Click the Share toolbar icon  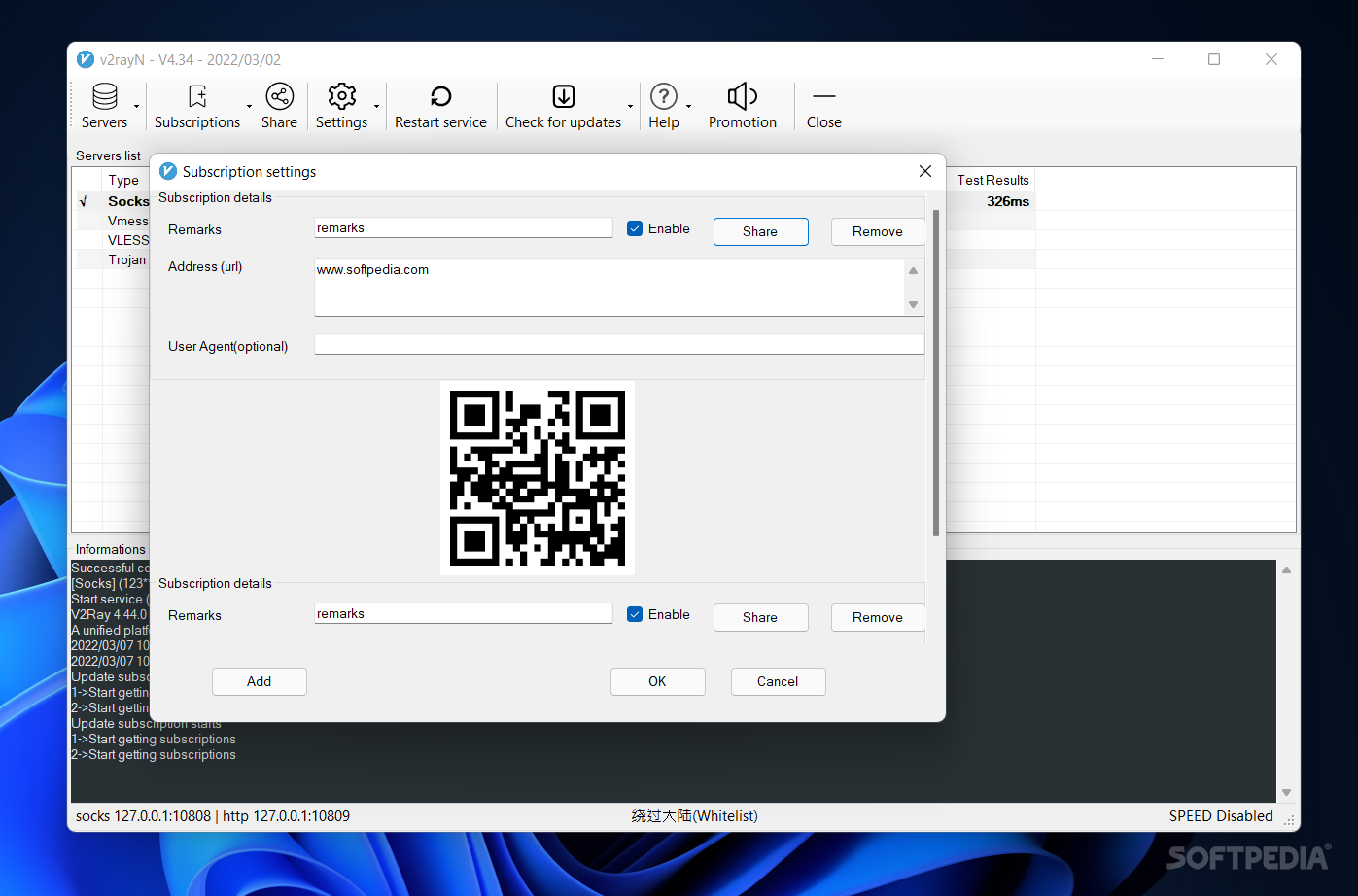279,106
